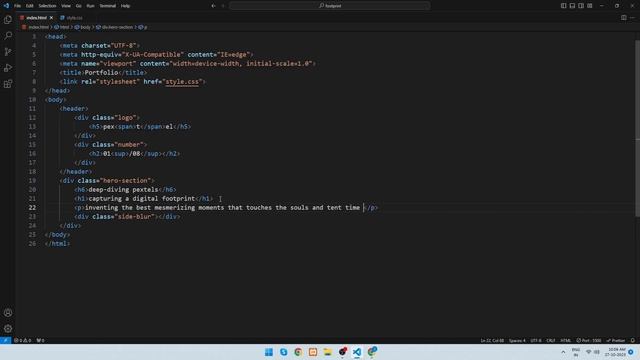Open the Accounts menu icon
Image resolution: width=640 pixels, height=360 pixels.
click(8, 313)
